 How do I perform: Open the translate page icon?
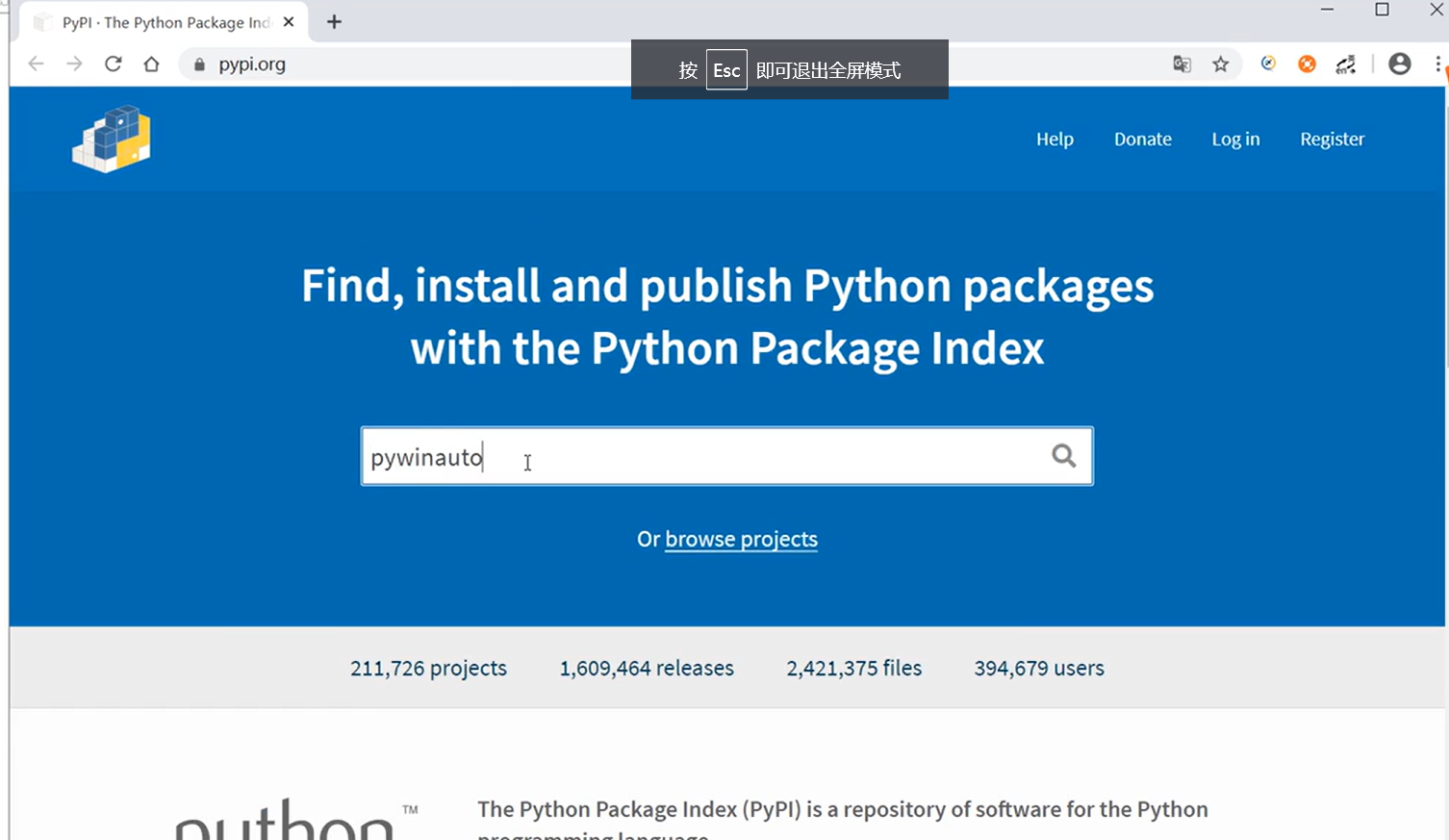[x=1182, y=64]
